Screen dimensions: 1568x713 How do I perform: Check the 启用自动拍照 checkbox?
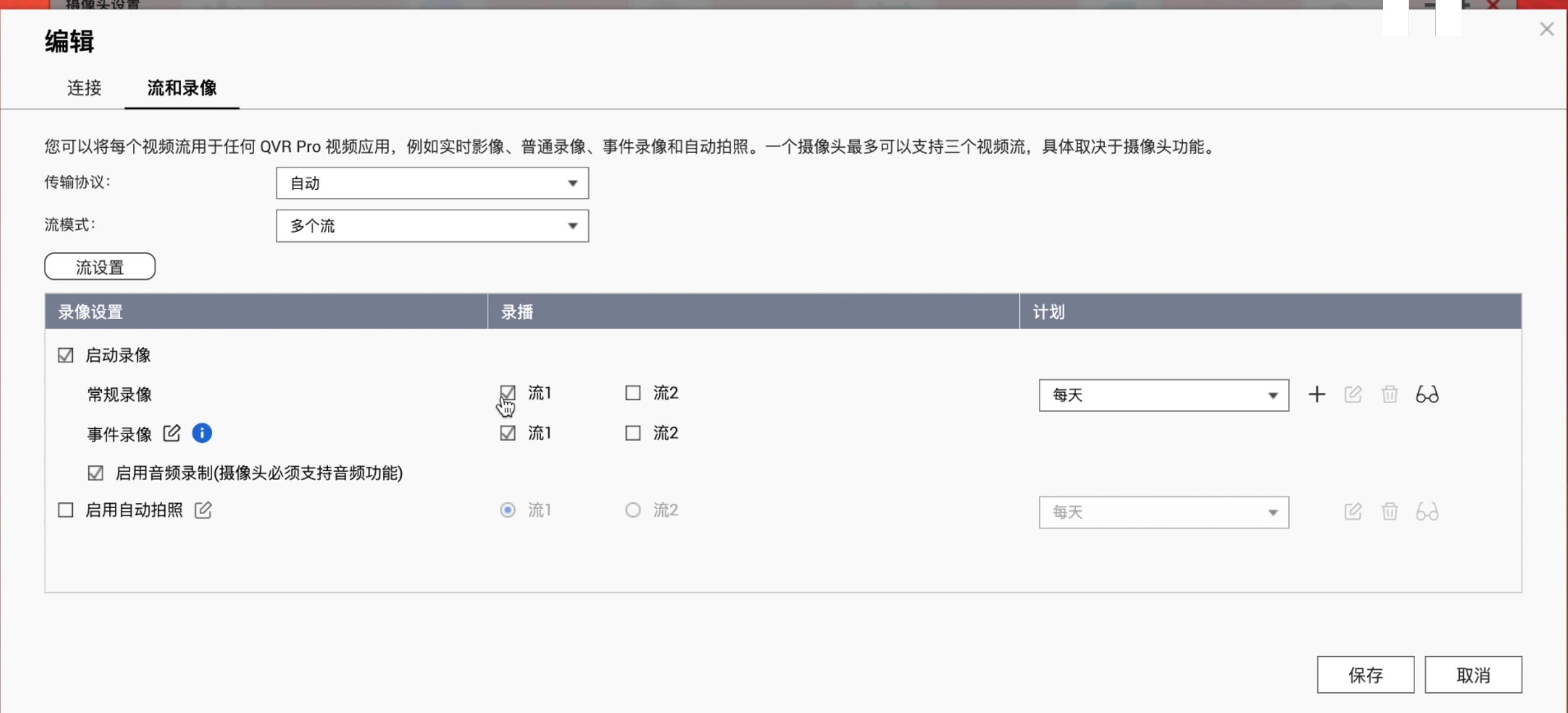65,511
